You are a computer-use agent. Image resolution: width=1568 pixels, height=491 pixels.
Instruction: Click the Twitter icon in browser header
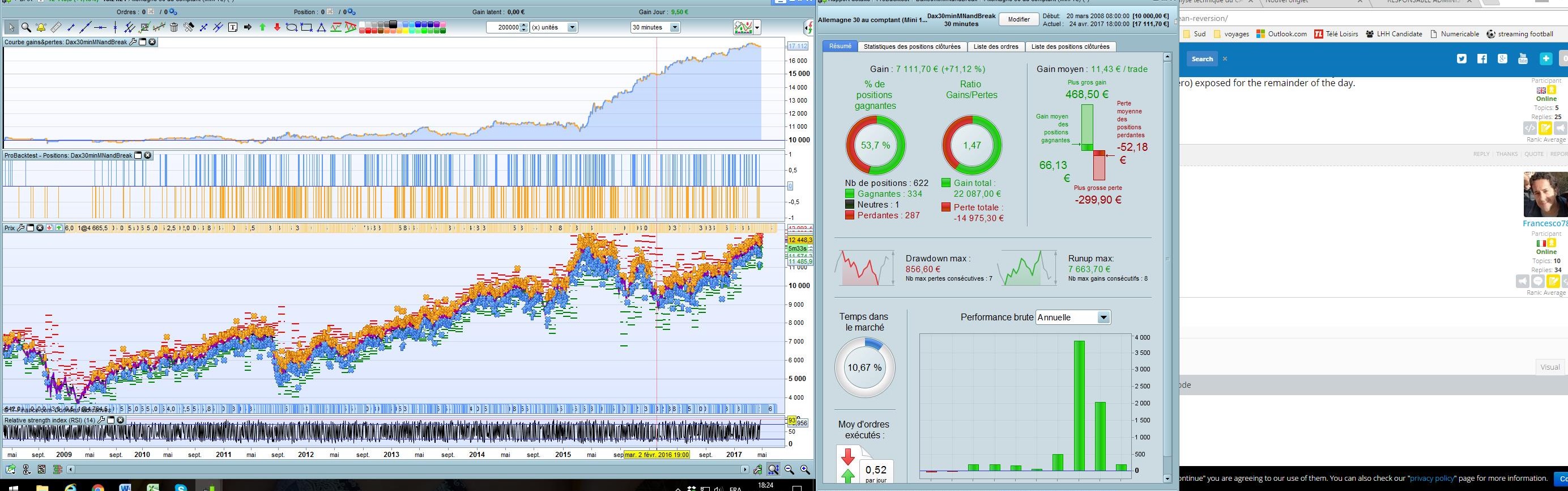click(1462, 58)
